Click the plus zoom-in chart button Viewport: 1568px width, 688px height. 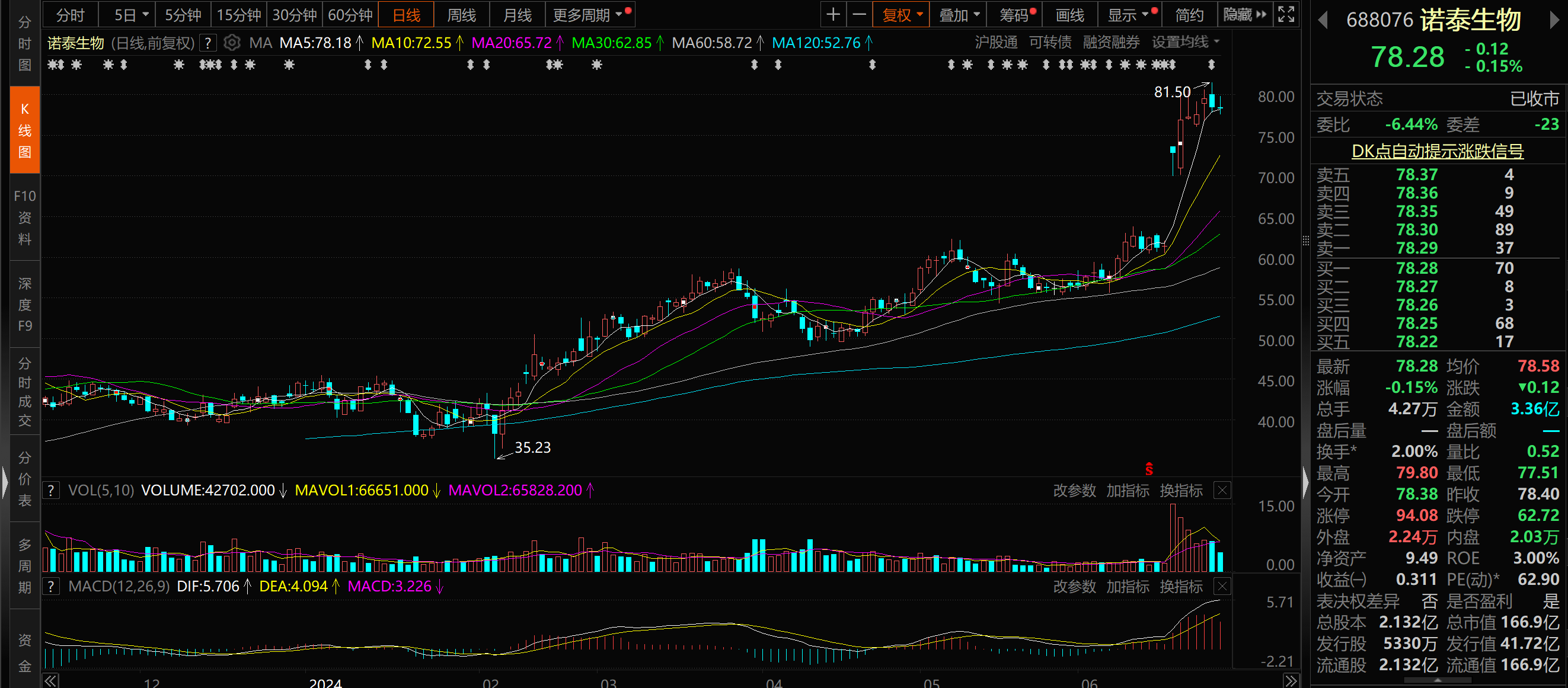833,15
